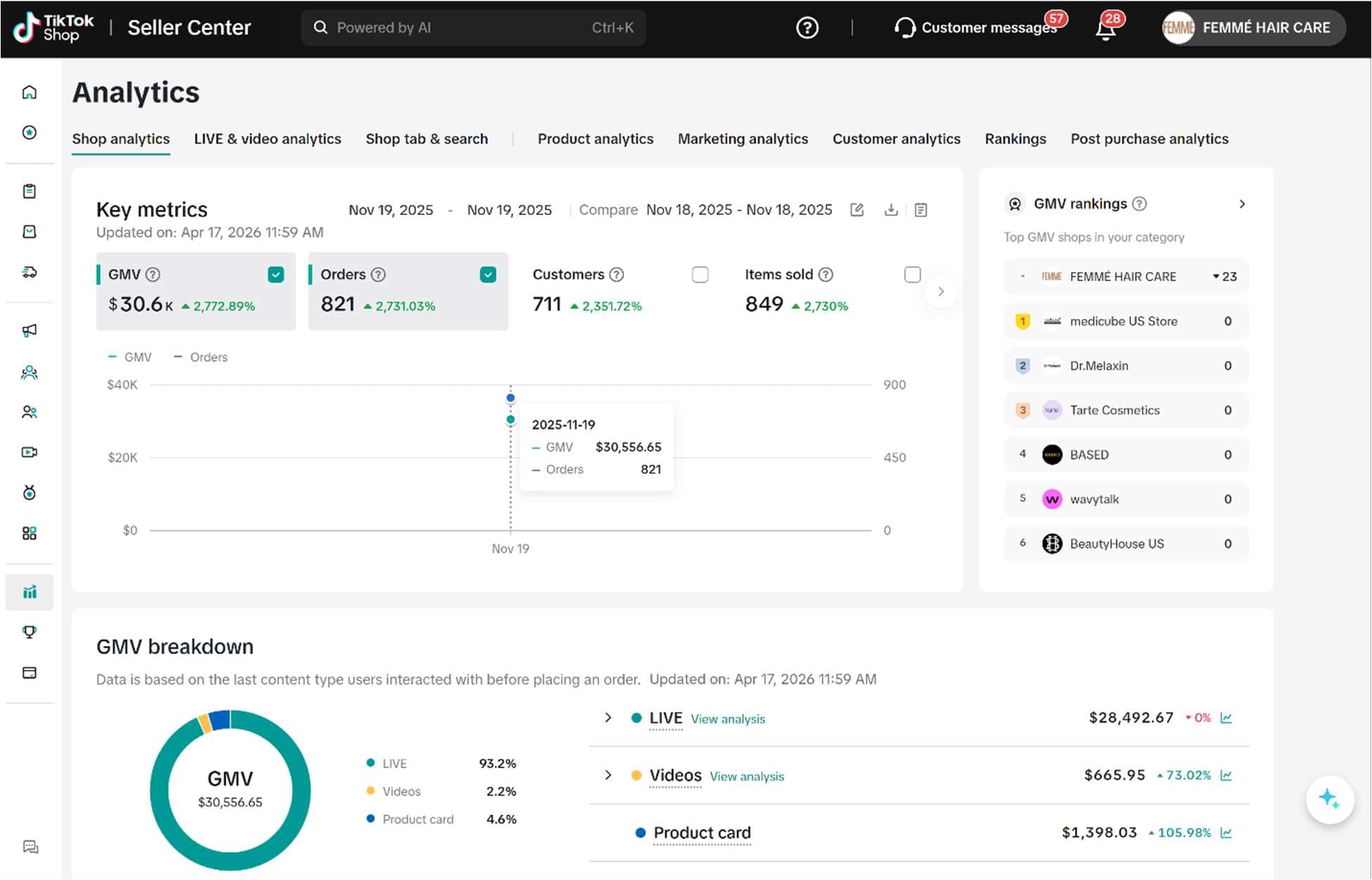The image size is (1372, 880).
Task: Open the home icon in sidebar
Action: pos(30,93)
